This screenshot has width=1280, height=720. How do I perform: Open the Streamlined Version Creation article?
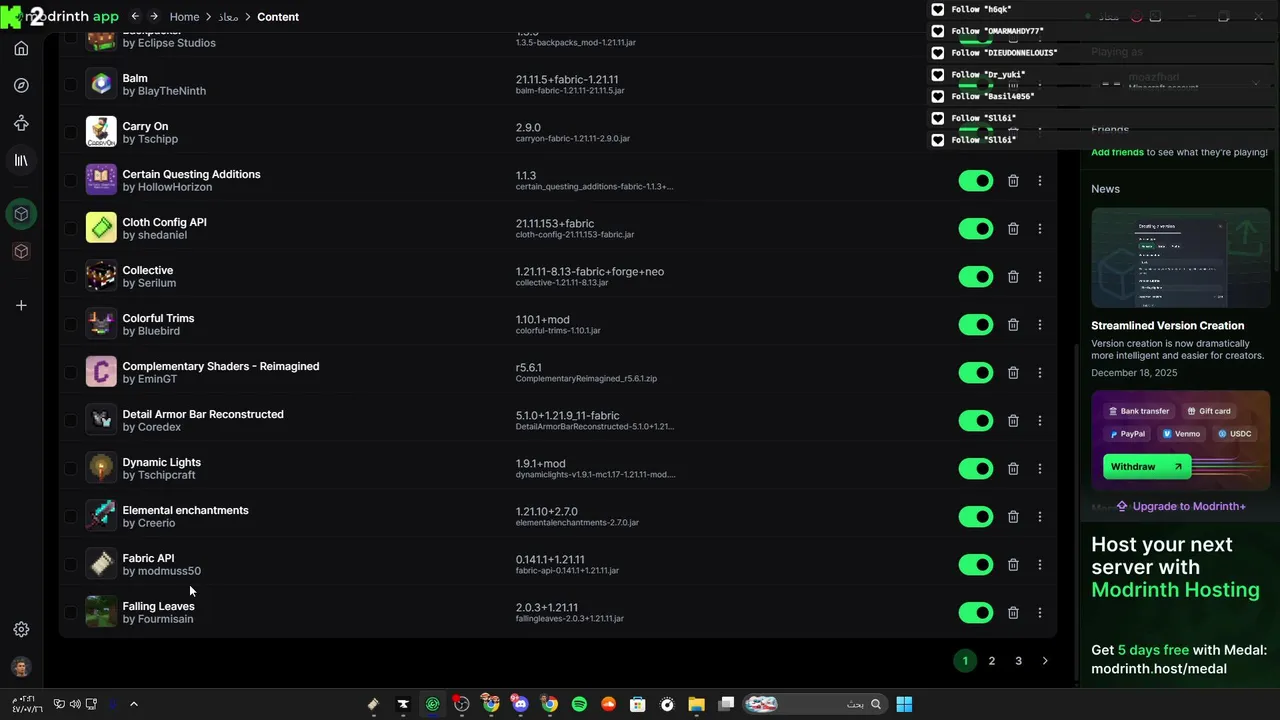point(1168,325)
